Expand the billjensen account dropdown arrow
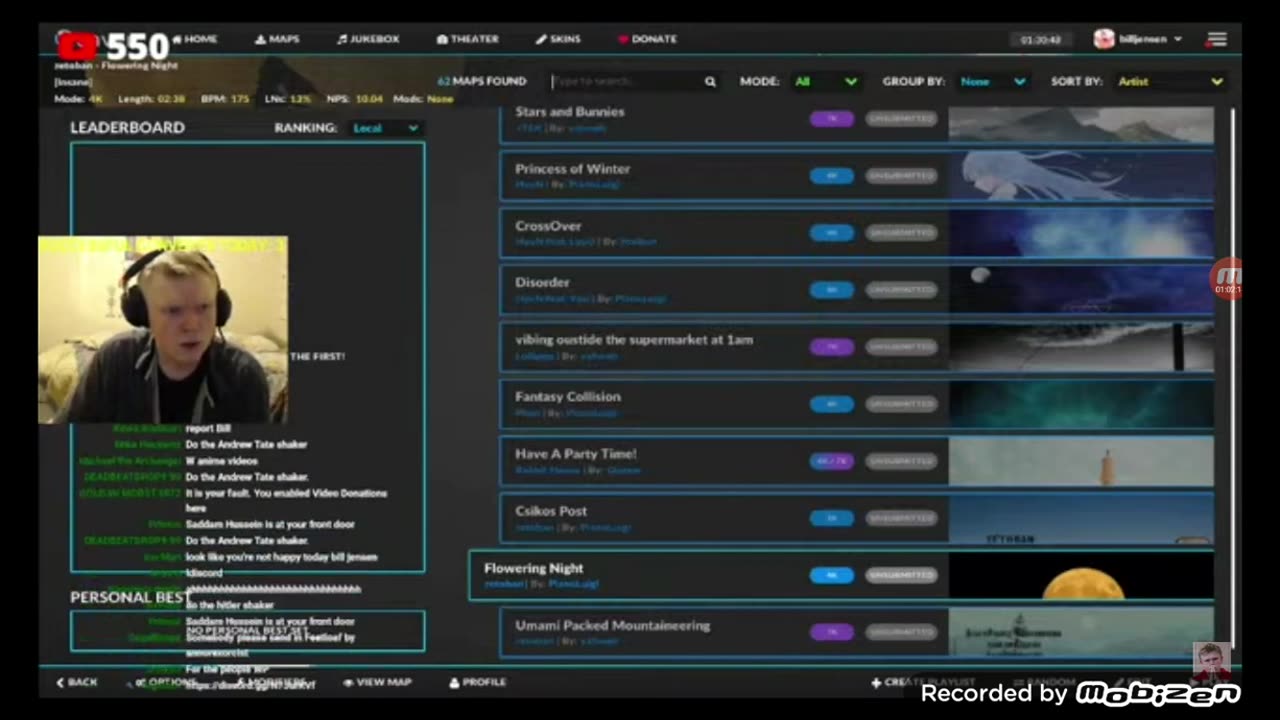The width and height of the screenshot is (1280, 720). (x=1178, y=39)
